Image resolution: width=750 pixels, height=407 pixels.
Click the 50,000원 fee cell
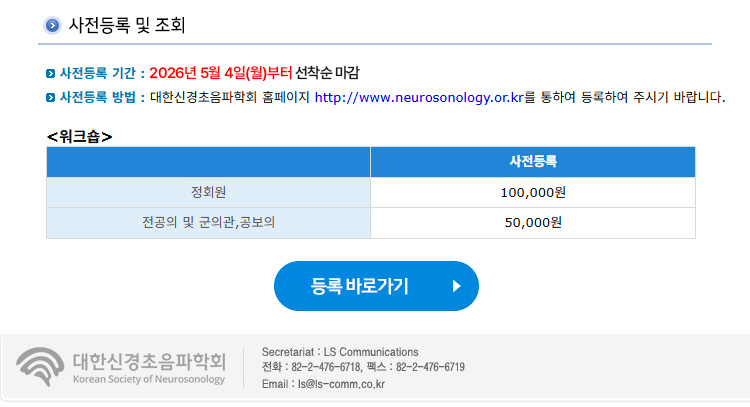pyautogui.click(x=532, y=222)
